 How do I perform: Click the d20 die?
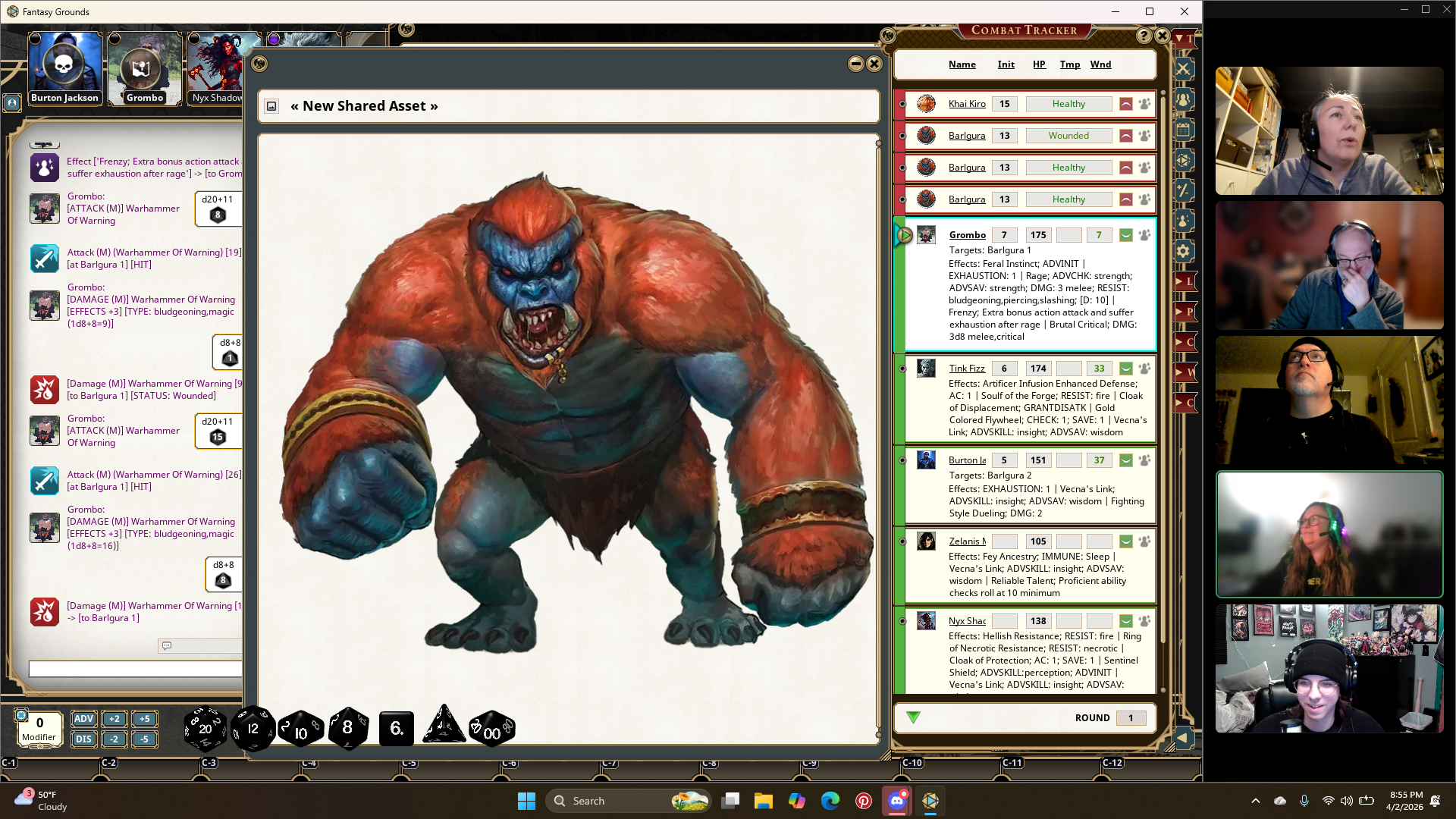tap(205, 729)
